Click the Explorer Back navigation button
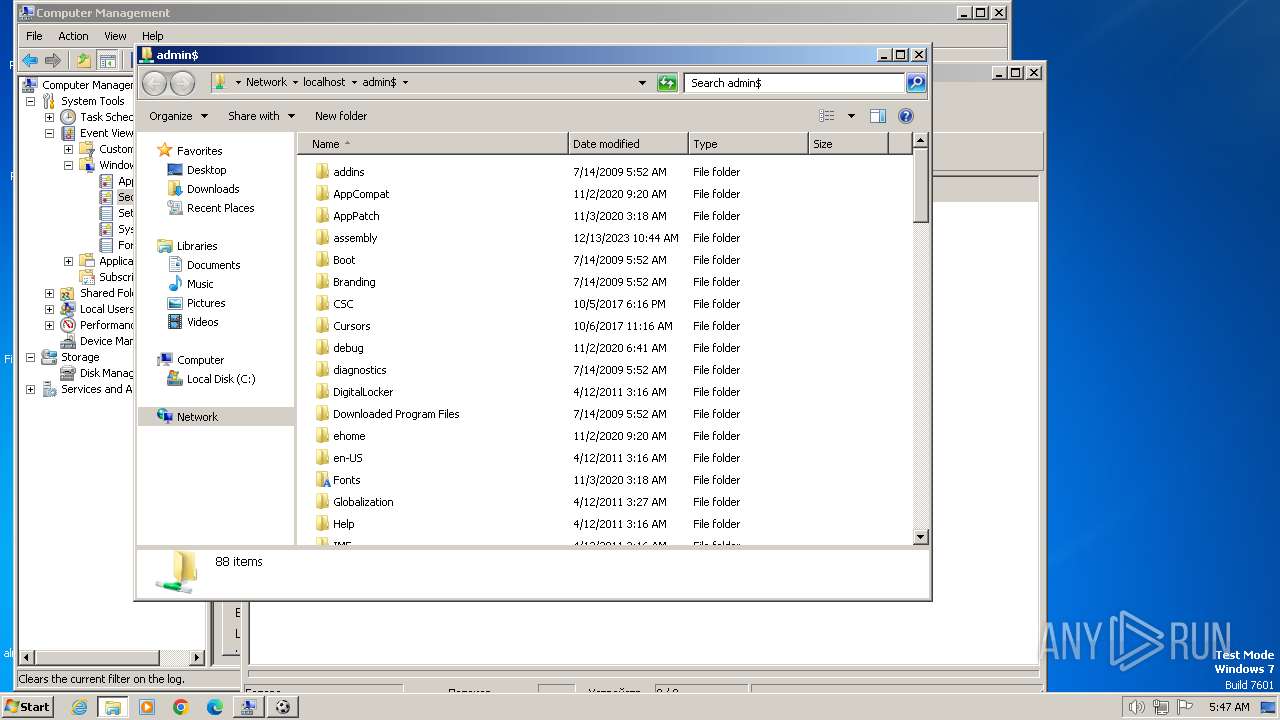The width and height of the screenshot is (1280, 720). pyautogui.click(x=154, y=83)
